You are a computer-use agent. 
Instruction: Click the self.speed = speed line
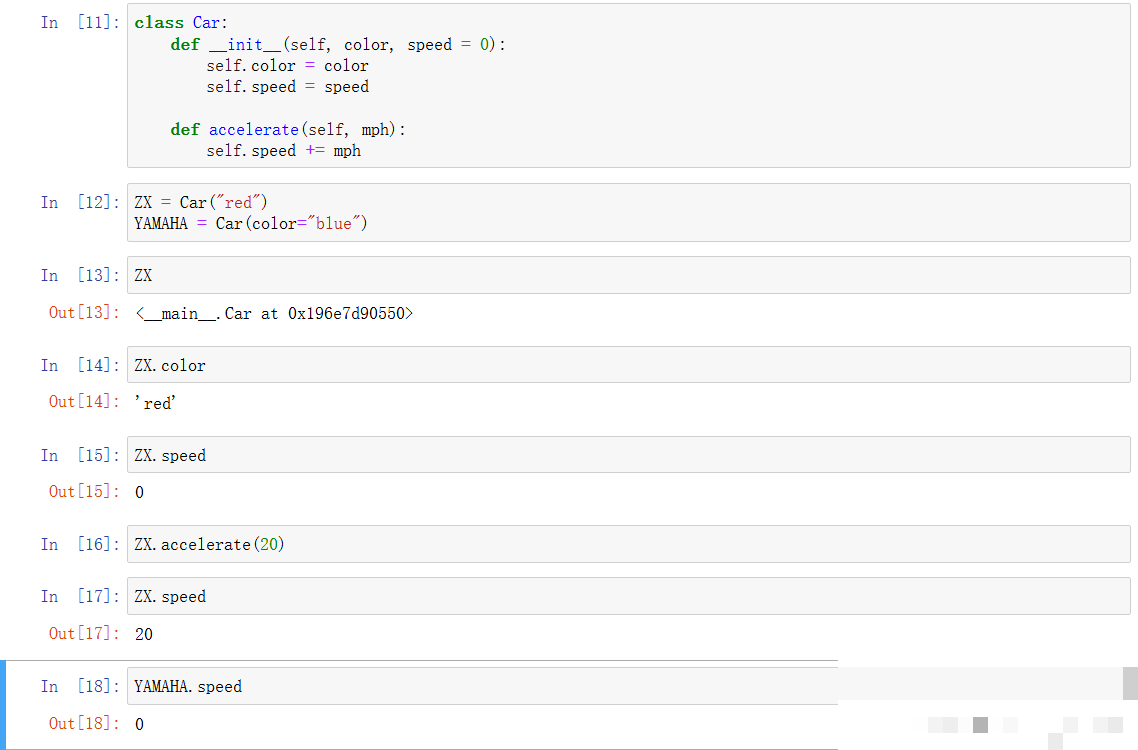pos(287,87)
